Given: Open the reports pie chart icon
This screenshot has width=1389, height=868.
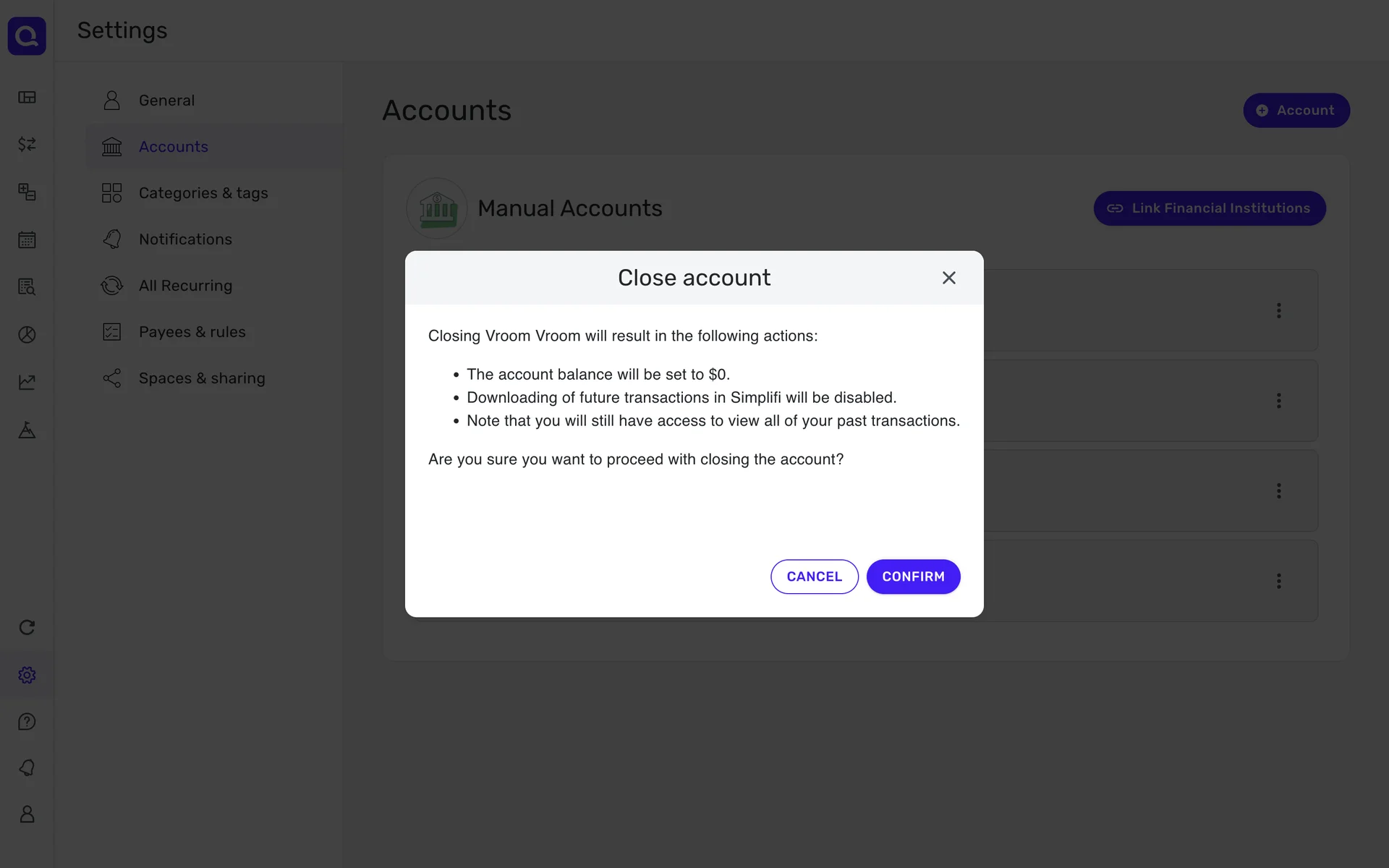Looking at the screenshot, I should click(x=27, y=335).
